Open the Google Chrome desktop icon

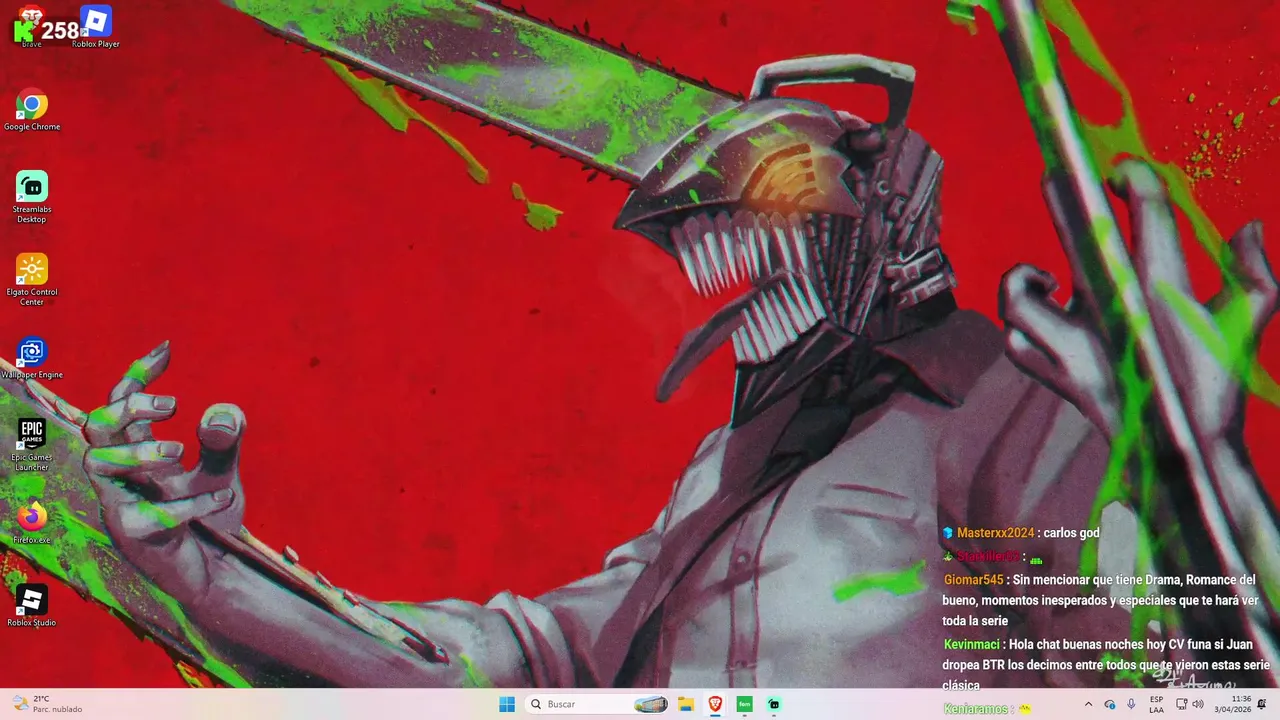coord(32,109)
